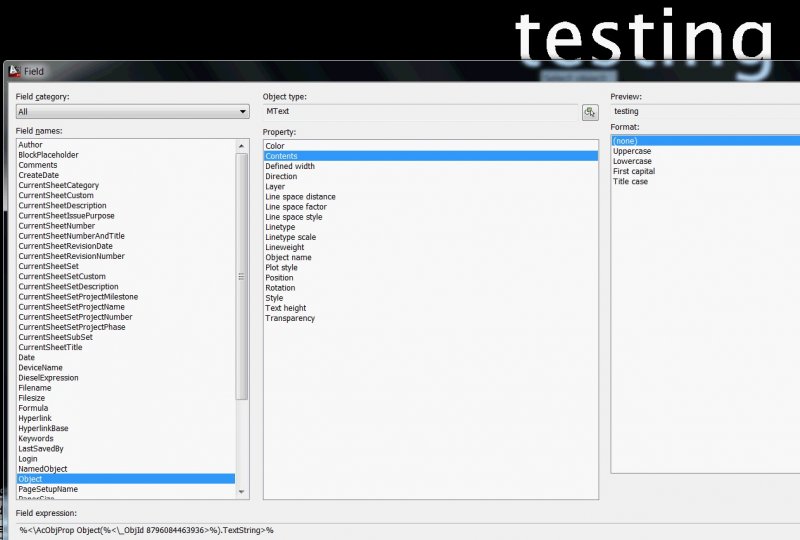Select highlighted Object field name
Viewport: 800px width, 540px height.
[126, 479]
